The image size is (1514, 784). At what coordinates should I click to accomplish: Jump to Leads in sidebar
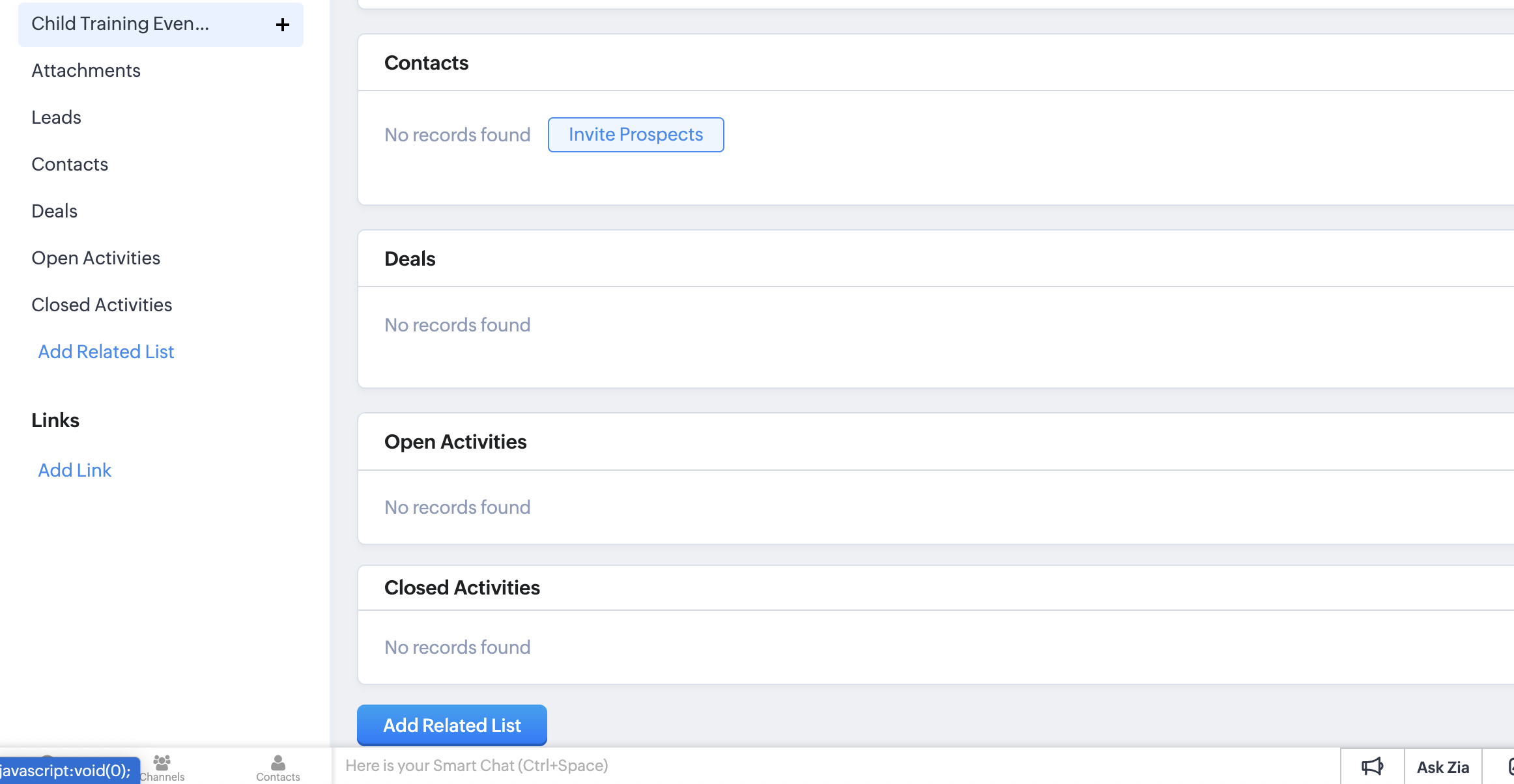point(57,117)
